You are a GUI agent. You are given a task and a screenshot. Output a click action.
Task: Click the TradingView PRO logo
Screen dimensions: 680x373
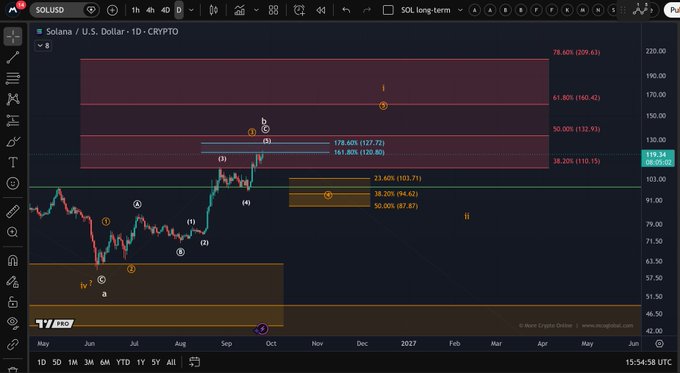tap(55, 324)
